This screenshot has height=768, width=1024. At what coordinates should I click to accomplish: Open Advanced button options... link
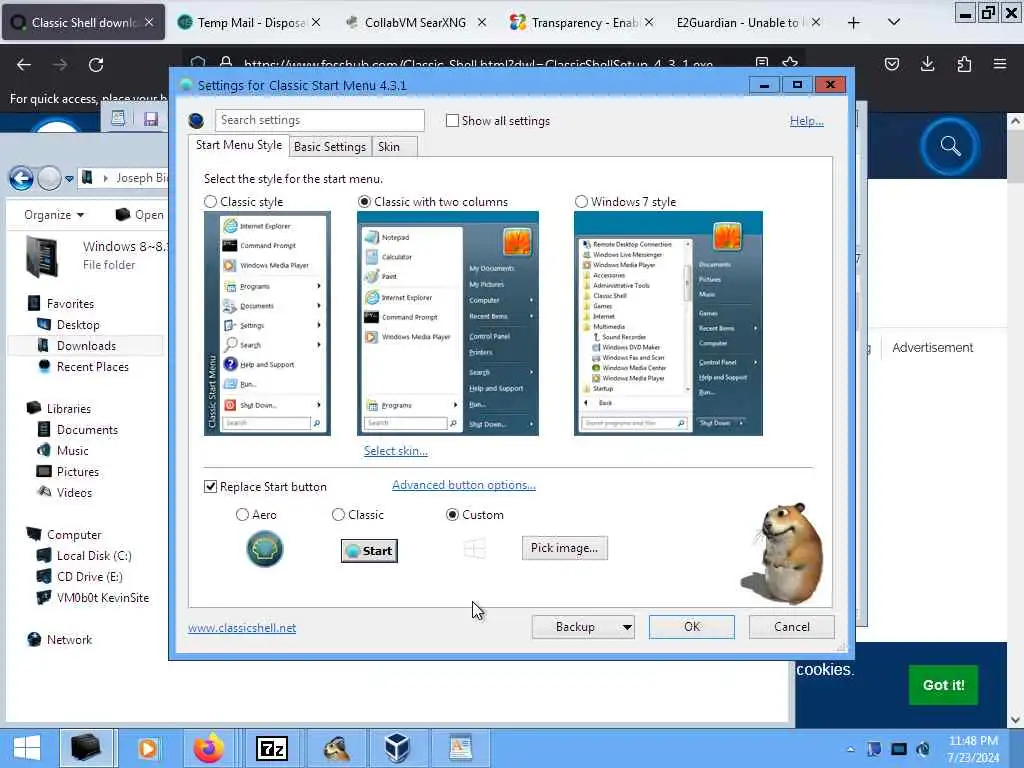click(464, 485)
